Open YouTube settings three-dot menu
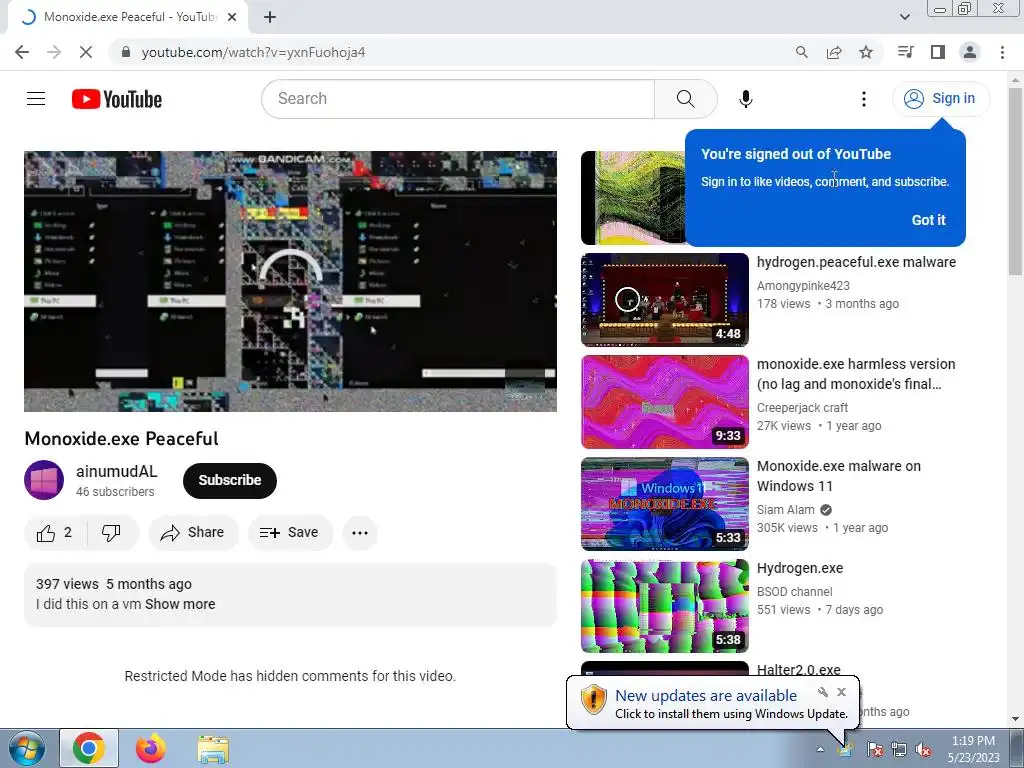Viewport: 1024px width, 768px height. (863, 99)
